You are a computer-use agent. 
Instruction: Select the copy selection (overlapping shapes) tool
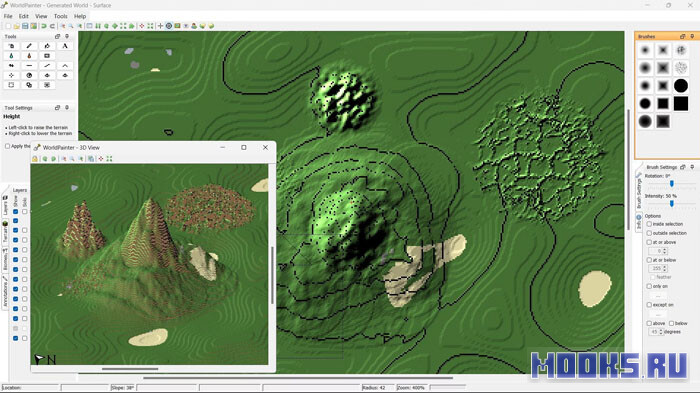click(29, 85)
